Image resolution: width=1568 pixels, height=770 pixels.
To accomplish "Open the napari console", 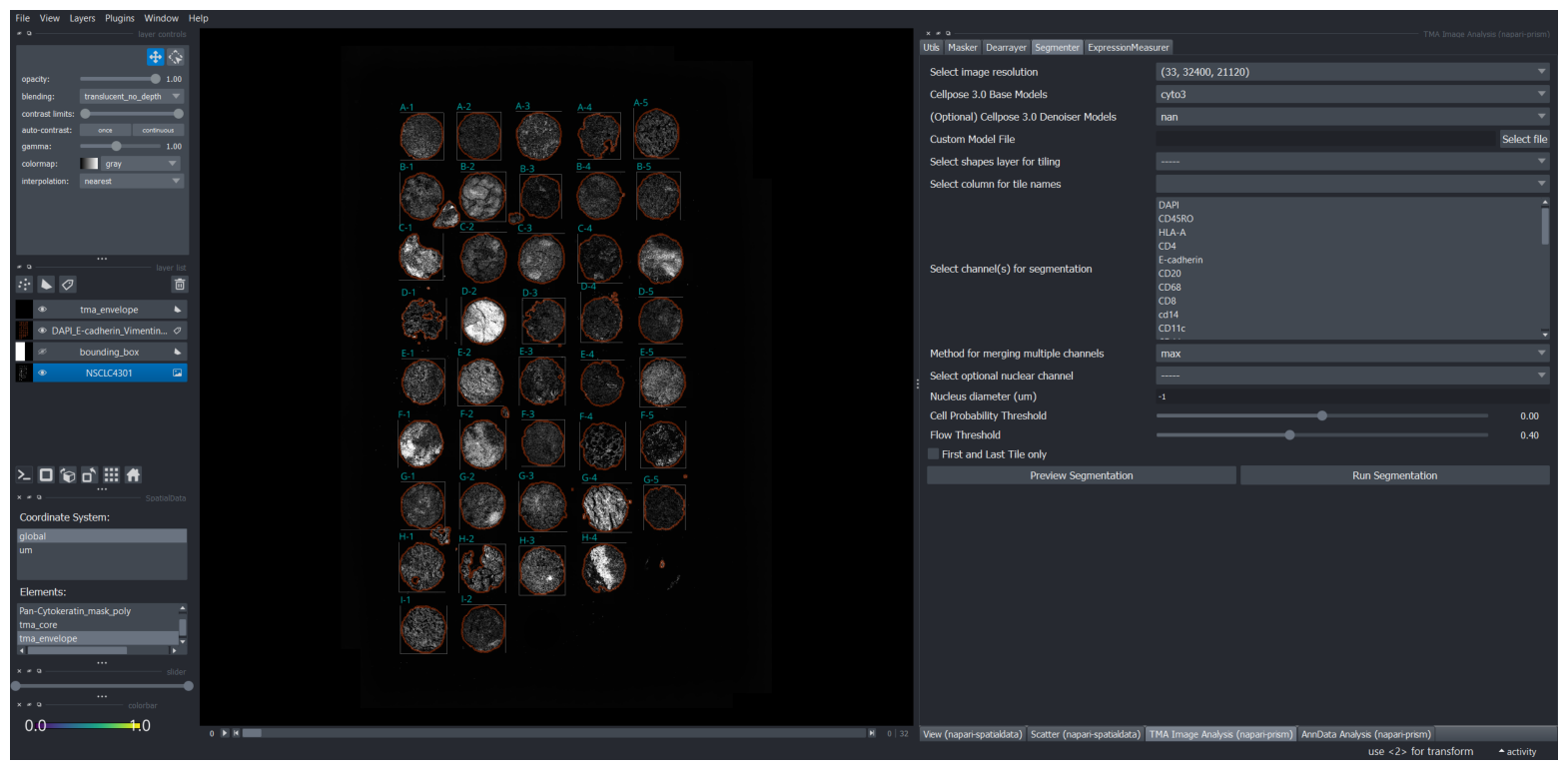I will coord(25,475).
